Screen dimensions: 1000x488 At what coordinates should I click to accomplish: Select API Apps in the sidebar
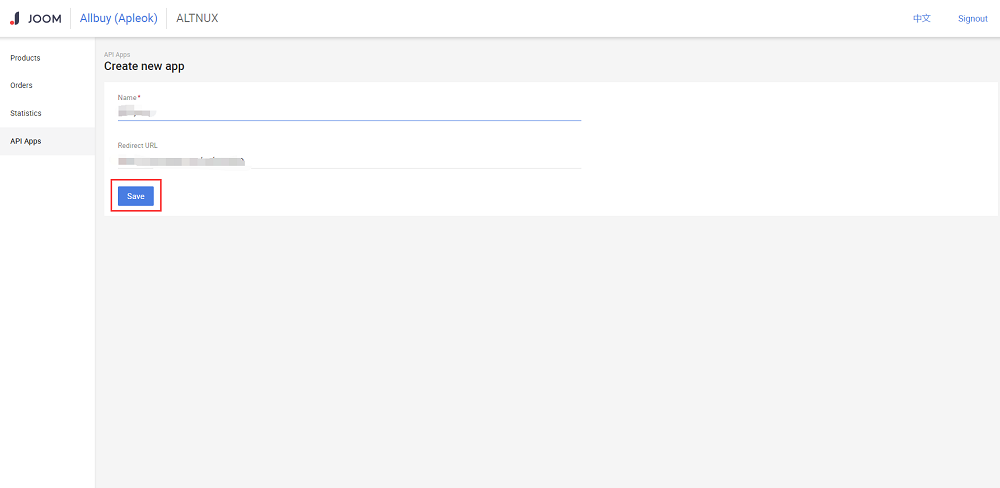point(26,141)
